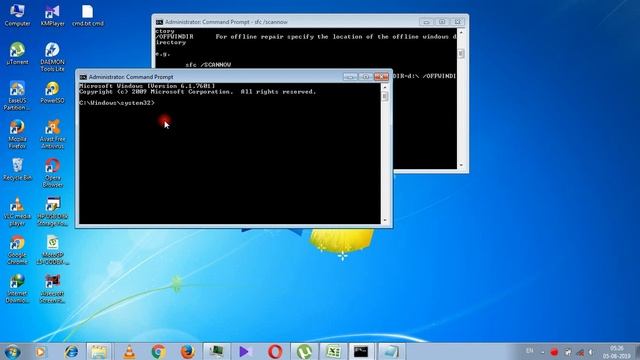Click the EN language indicator in tray
Viewport: 640px width, 360px height.
point(529,351)
